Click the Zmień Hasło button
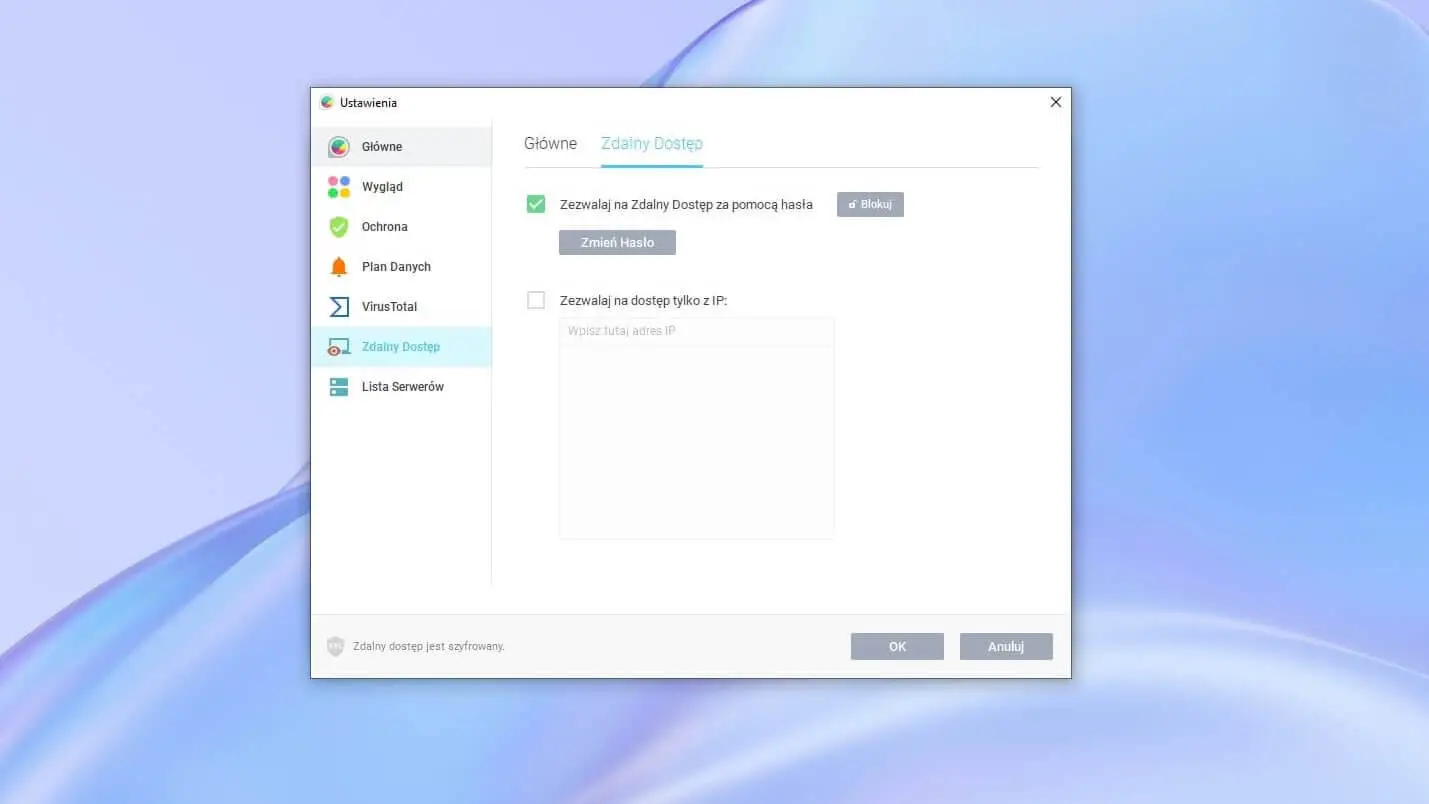 pos(617,243)
